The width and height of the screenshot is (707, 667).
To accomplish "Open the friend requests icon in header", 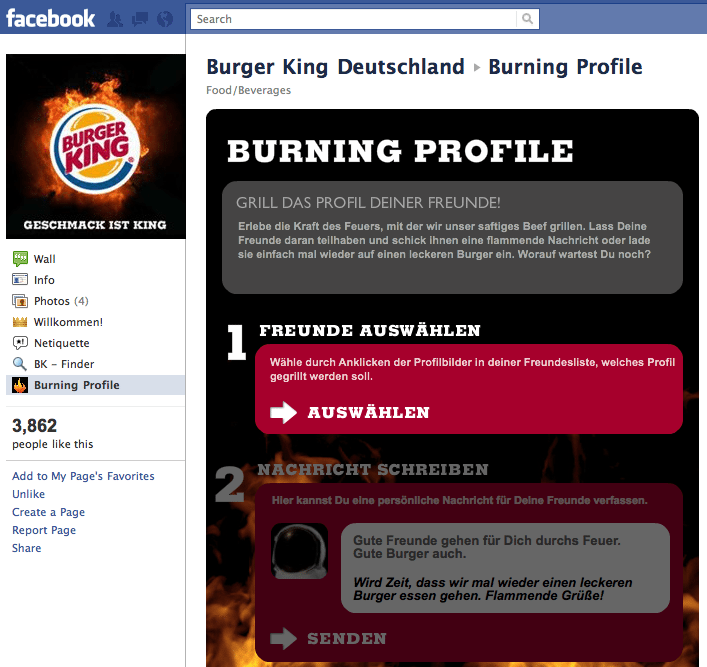I will (x=115, y=19).
